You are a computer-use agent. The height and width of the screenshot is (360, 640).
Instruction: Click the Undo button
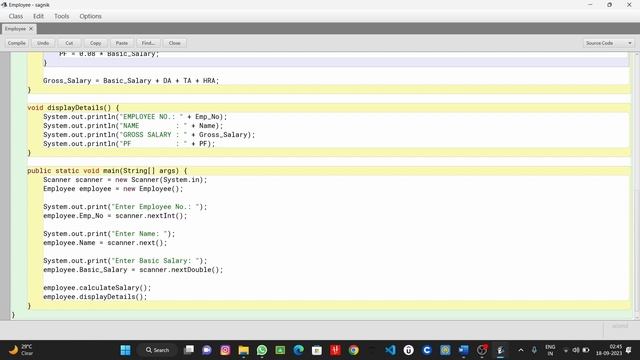tap(43, 43)
